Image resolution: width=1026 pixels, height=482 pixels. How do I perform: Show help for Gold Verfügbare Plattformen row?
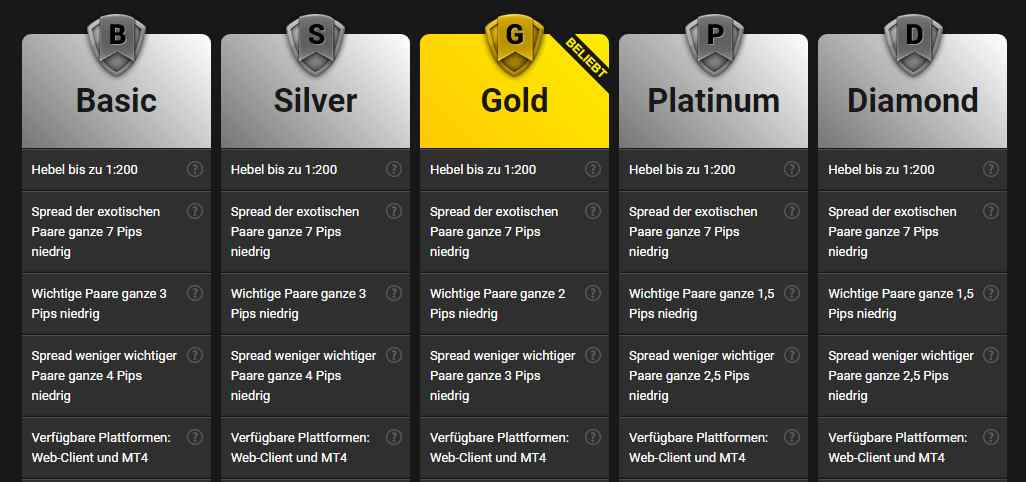[593, 437]
